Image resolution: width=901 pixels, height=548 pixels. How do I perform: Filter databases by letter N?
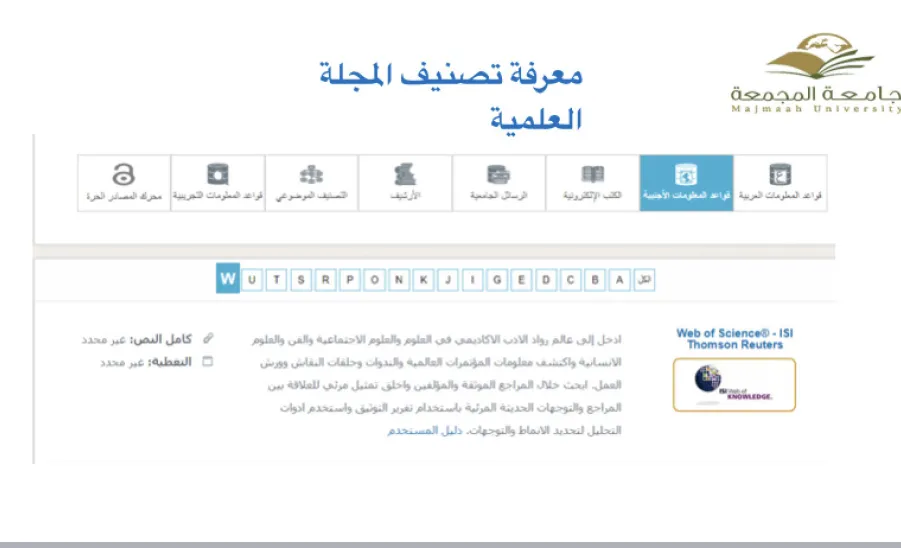pyautogui.click(x=399, y=280)
